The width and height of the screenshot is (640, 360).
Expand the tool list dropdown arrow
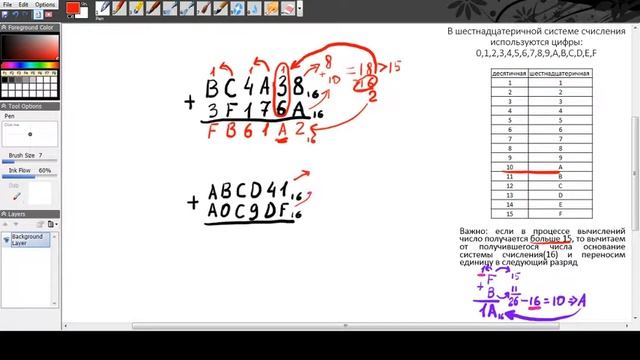tap(300, 9)
